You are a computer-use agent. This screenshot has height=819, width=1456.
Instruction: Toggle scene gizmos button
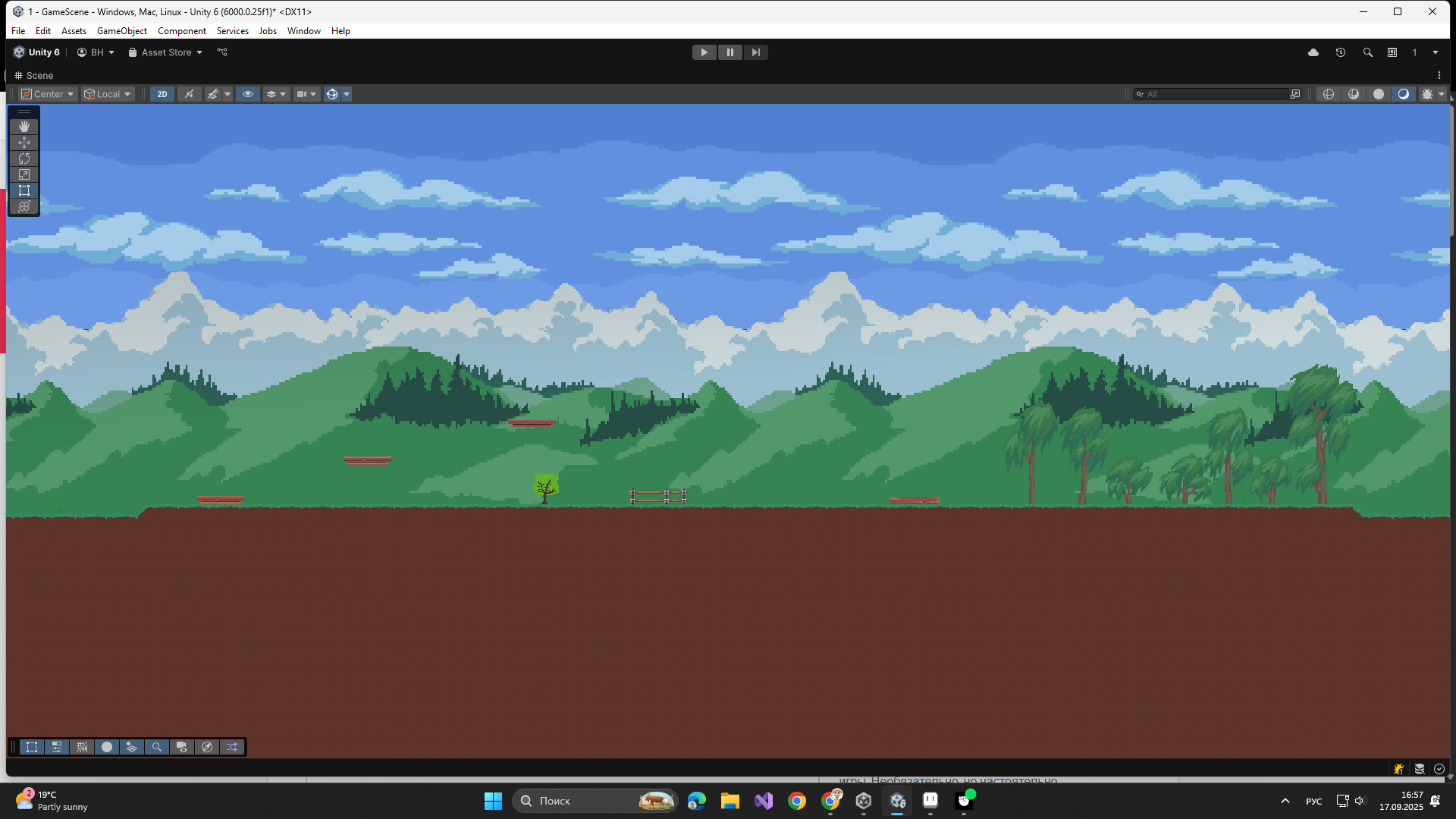[332, 94]
